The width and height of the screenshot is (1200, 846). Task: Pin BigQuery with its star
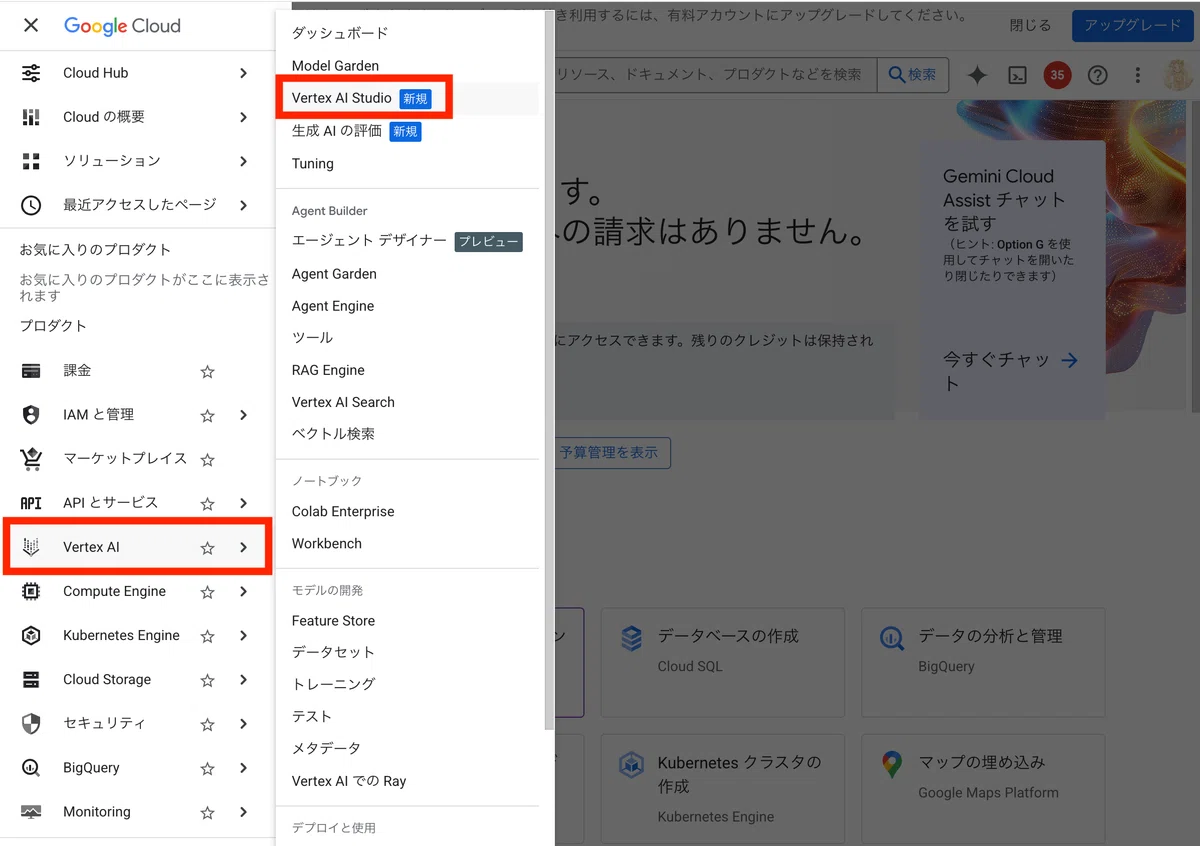point(207,767)
